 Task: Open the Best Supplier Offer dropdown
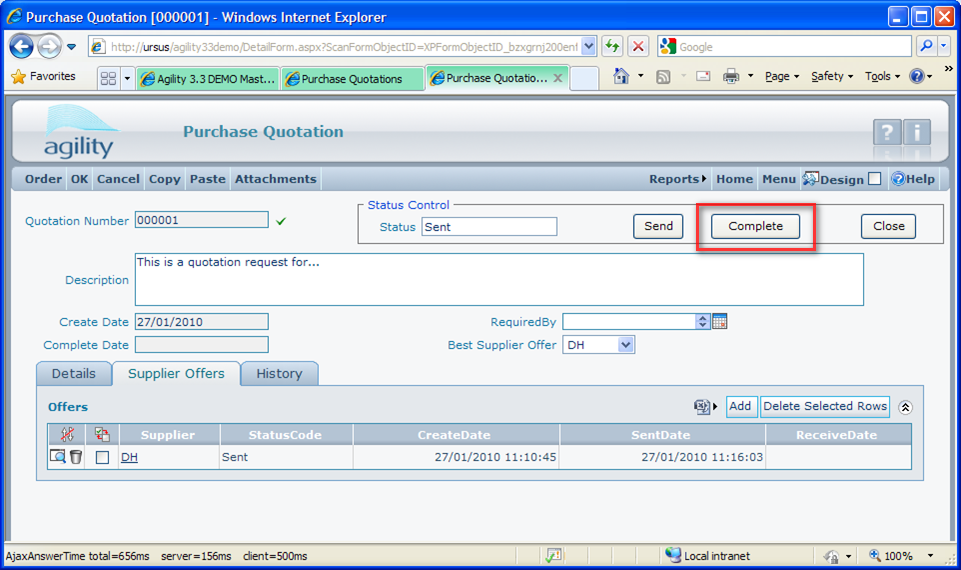(x=625, y=345)
